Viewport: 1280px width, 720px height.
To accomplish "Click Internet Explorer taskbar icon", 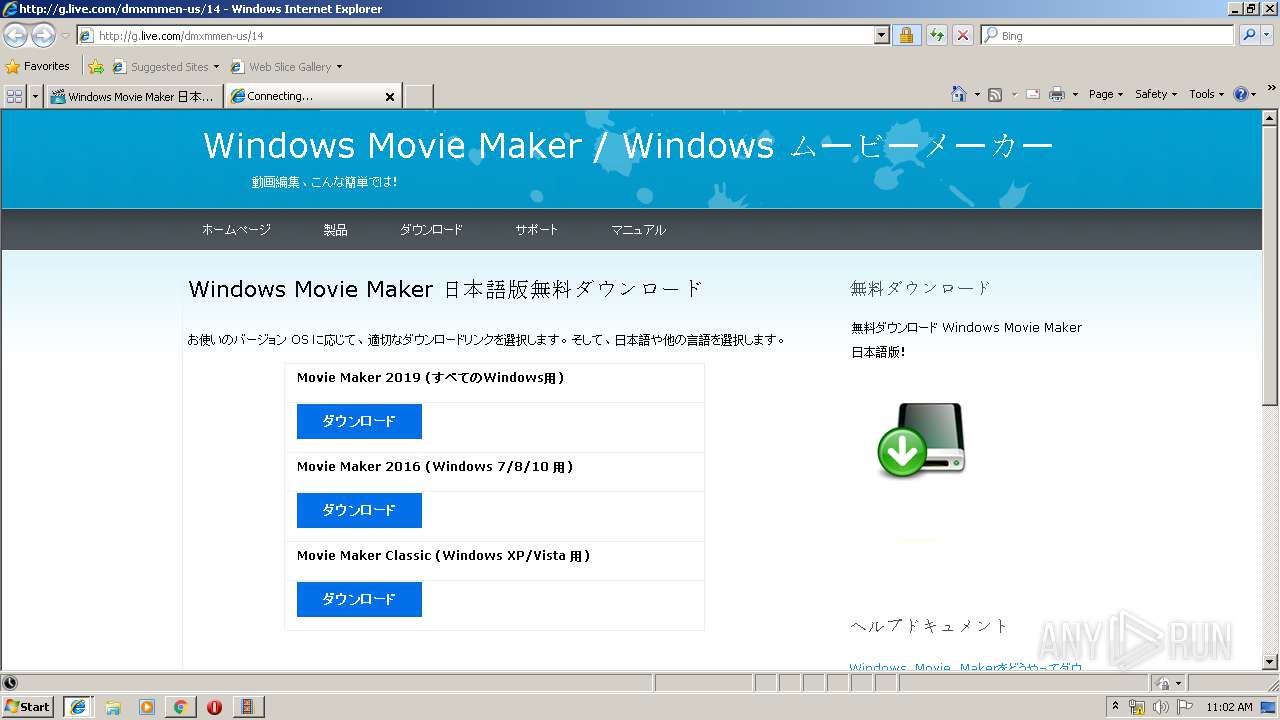I will click(77, 706).
